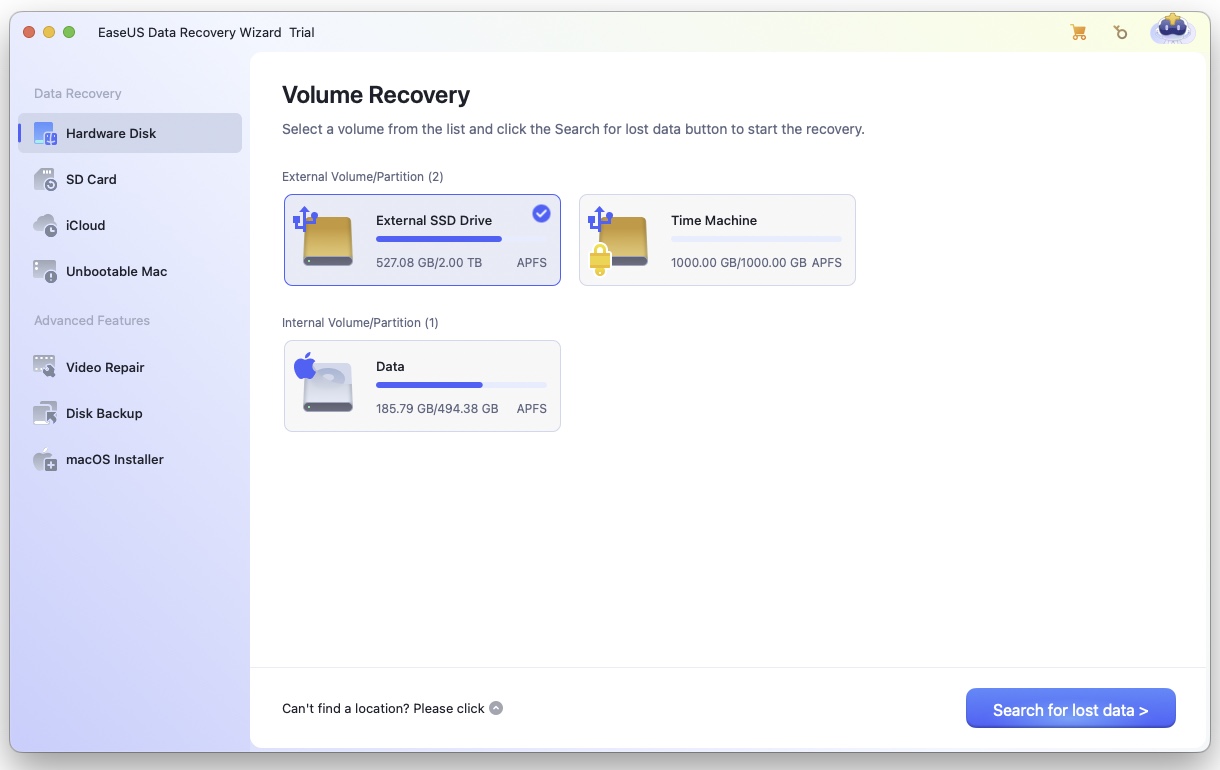Open Disk Backup feature

tap(130, 413)
